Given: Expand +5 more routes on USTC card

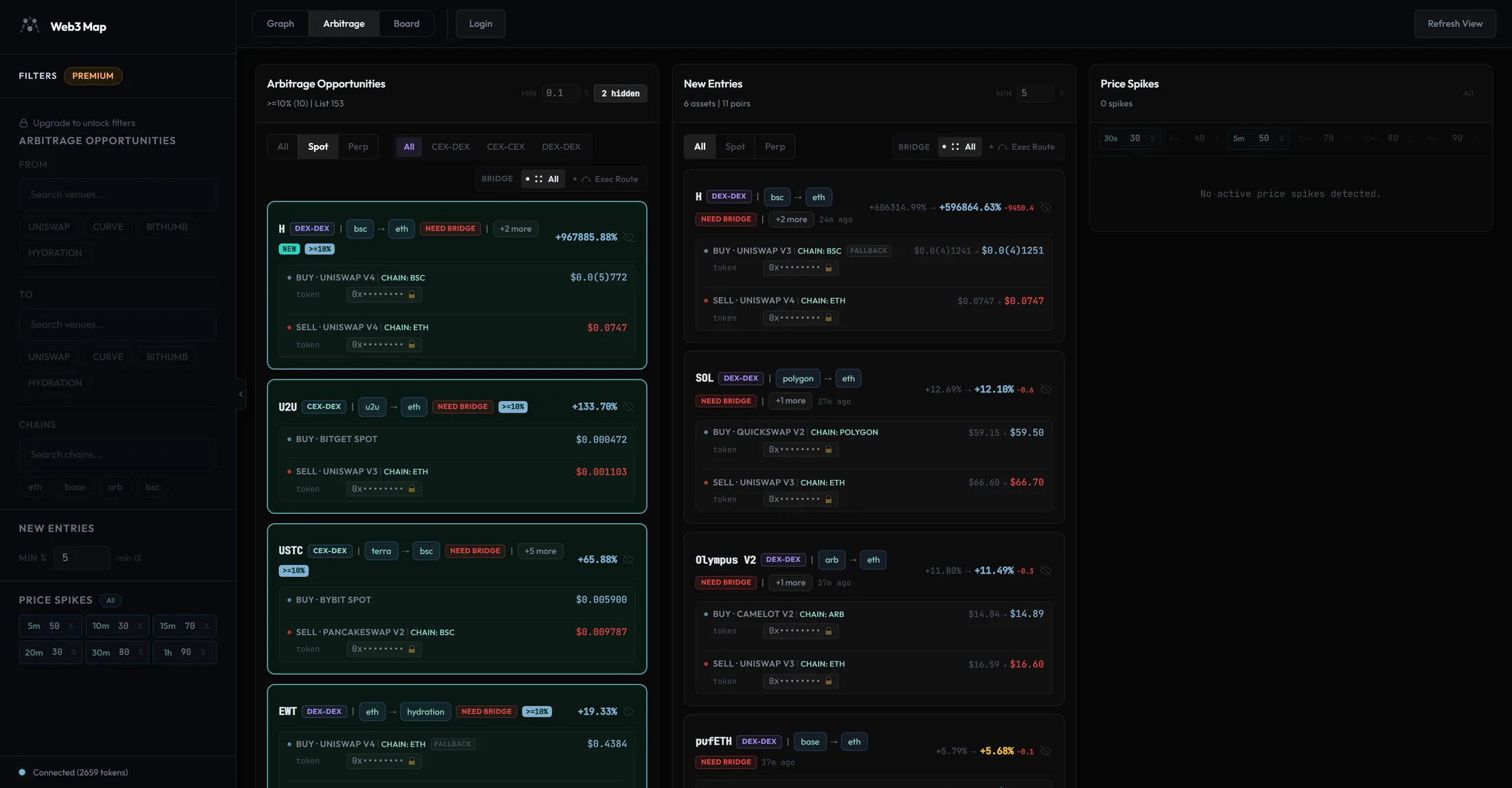Looking at the screenshot, I should tap(540, 551).
